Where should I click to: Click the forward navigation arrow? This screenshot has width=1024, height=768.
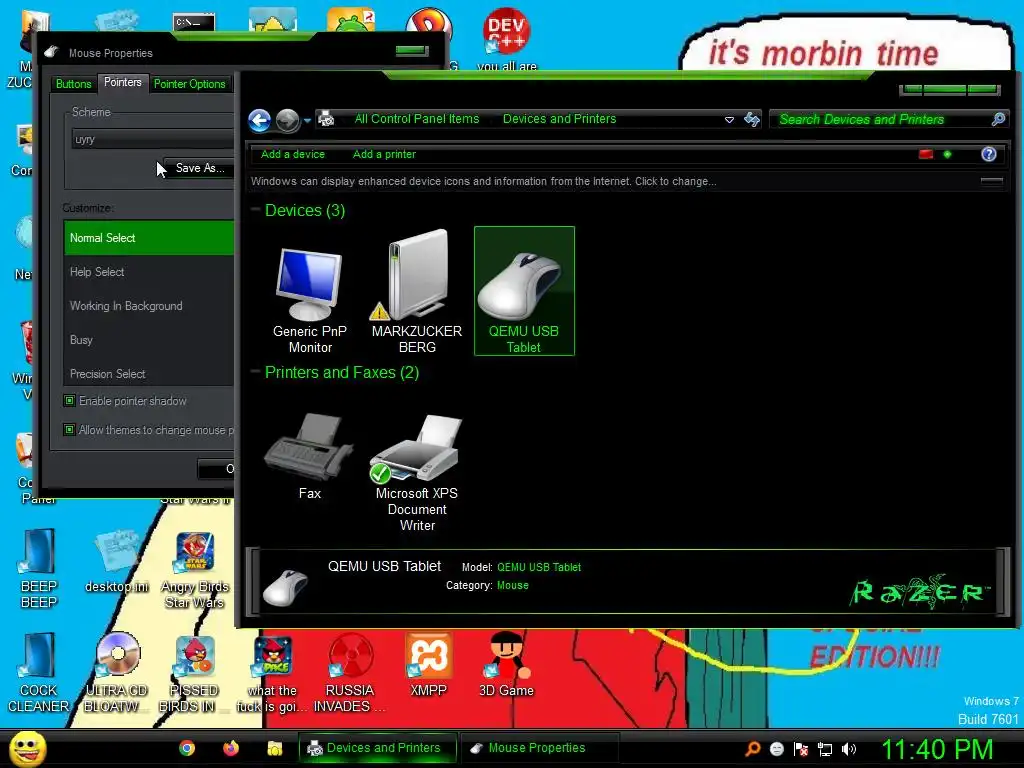click(287, 120)
